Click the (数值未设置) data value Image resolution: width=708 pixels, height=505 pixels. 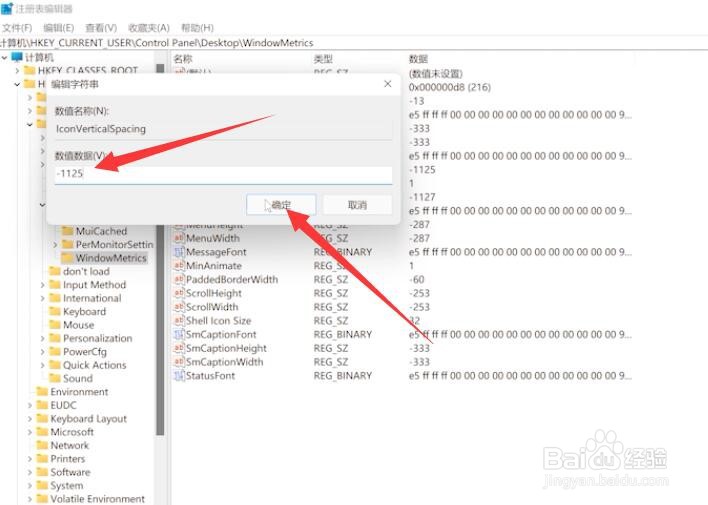(436, 74)
